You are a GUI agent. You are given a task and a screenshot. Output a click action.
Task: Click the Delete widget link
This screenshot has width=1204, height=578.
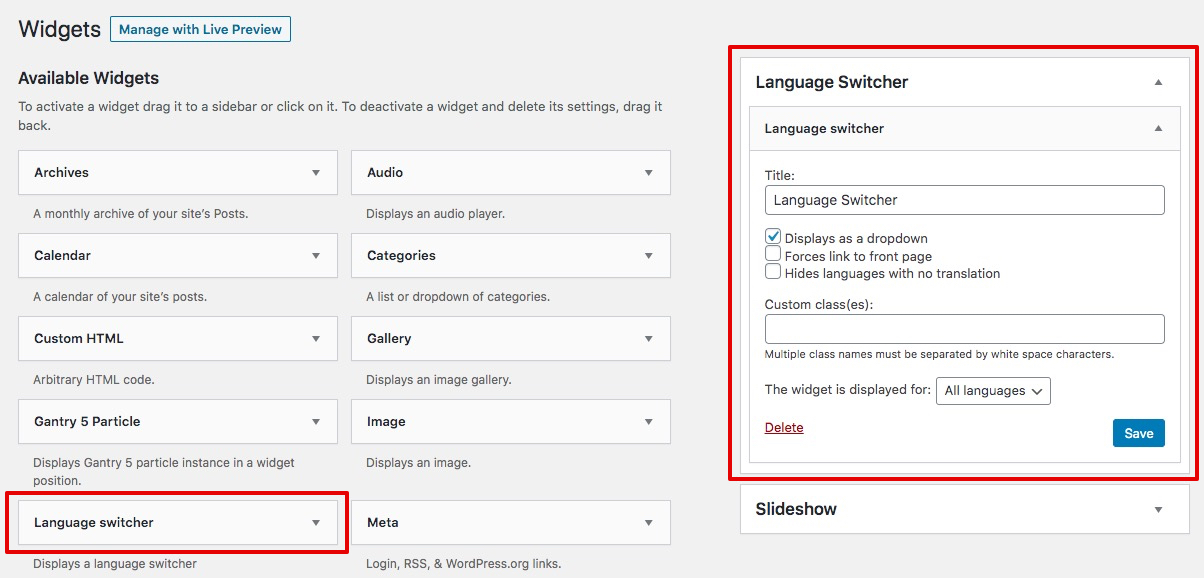[x=784, y=428]
